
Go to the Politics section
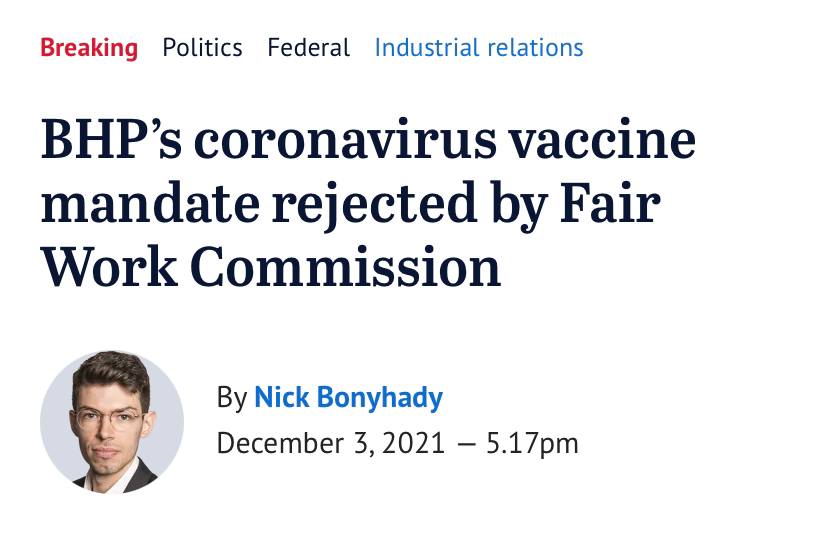(x=202, y=48)
